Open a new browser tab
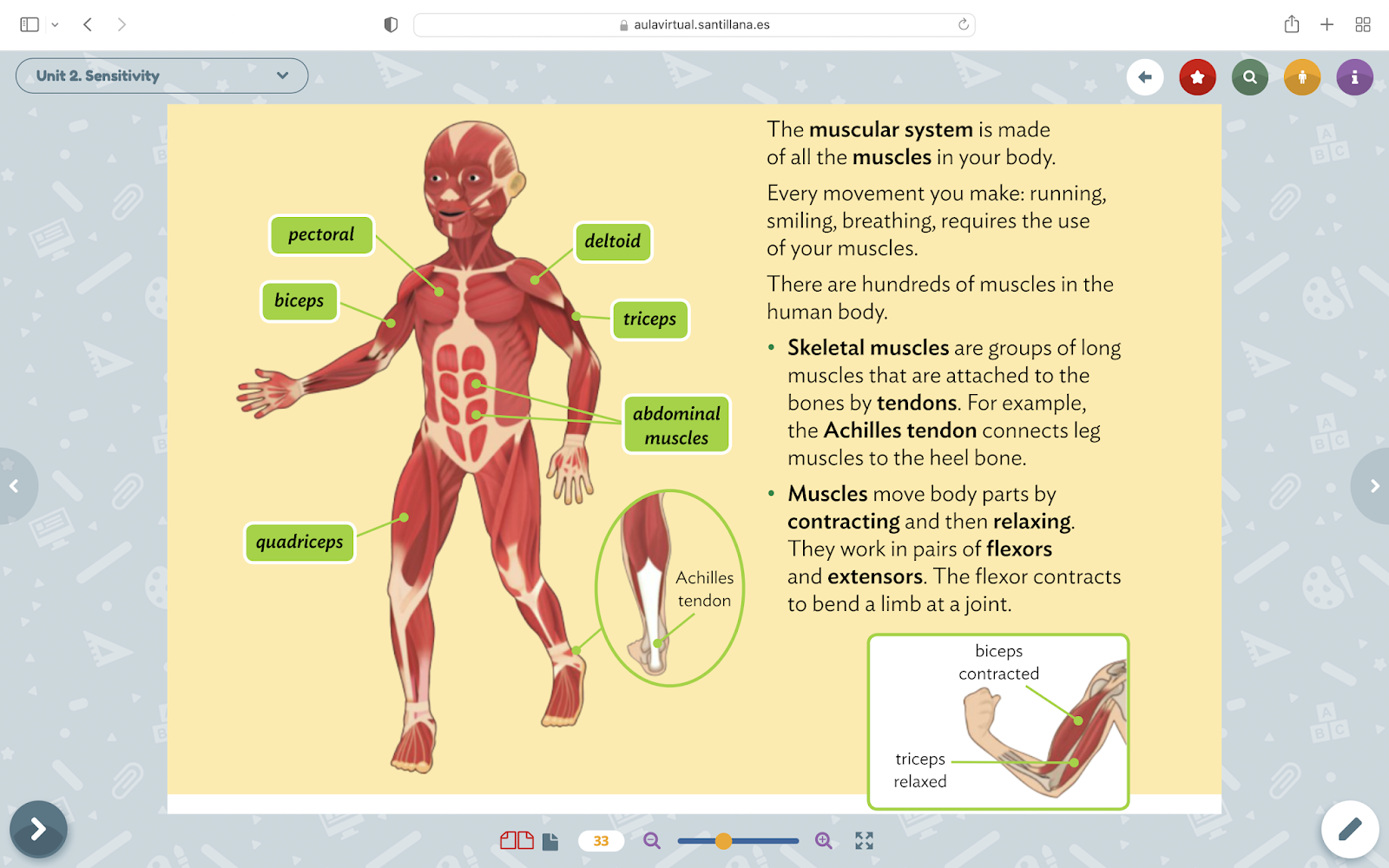This screenshot has width=1389, height=868. click(x=1326, y=24)
